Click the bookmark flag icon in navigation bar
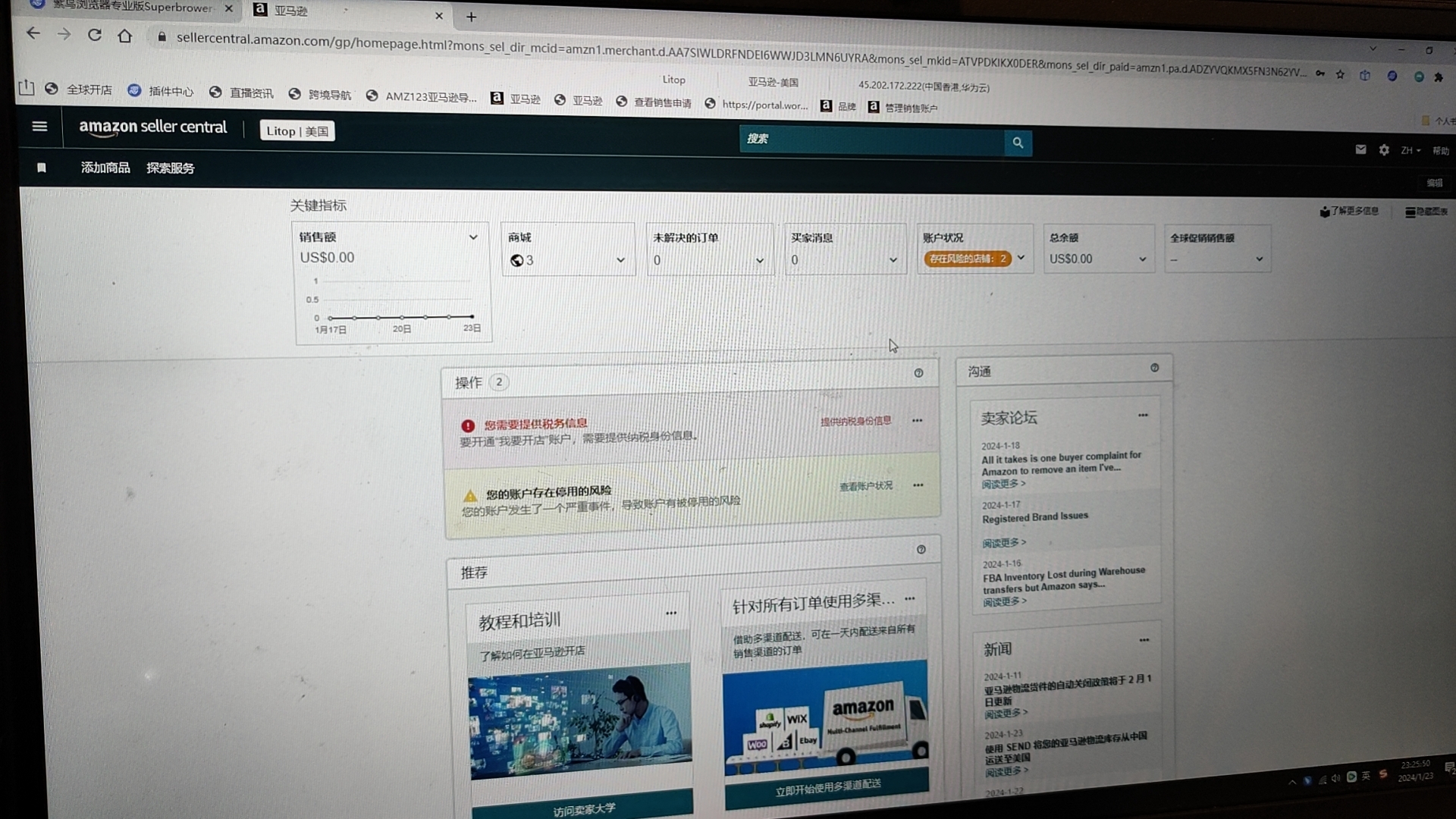 coord(42,168)
